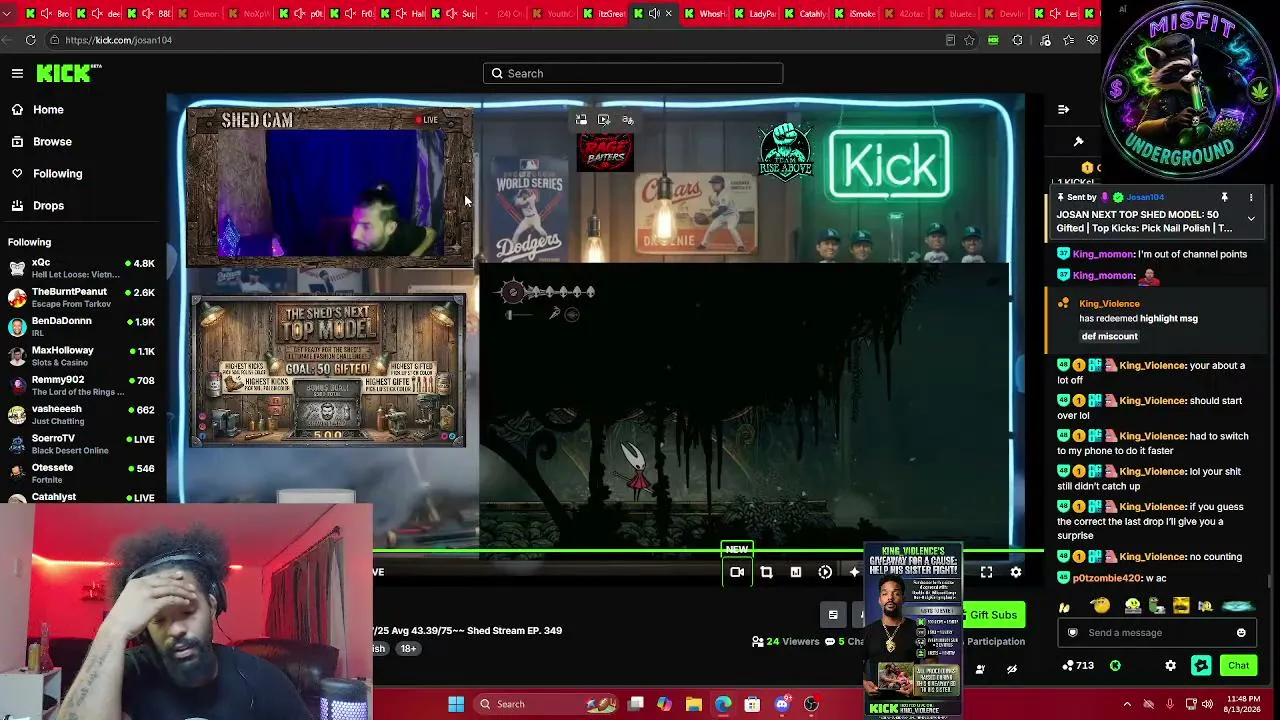
Task: Open Otessete's channel from Following list
Action: click(x=80, y=473)
